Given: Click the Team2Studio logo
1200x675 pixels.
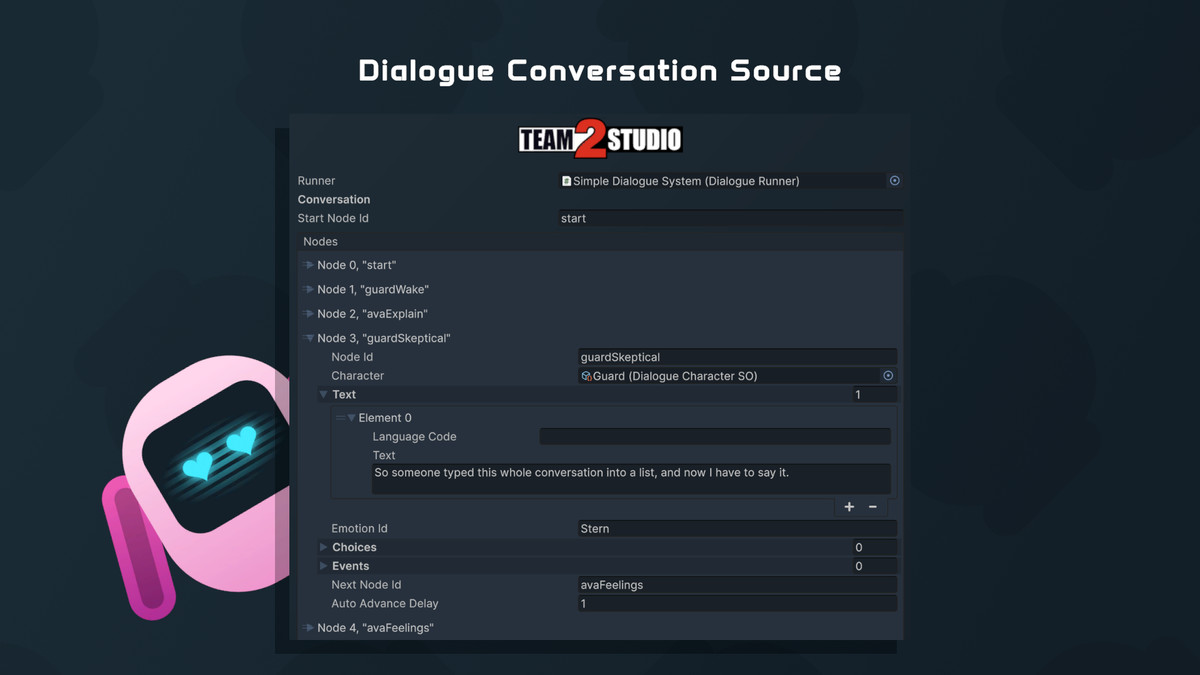Looking at the screenshot, I should [600, 140].
